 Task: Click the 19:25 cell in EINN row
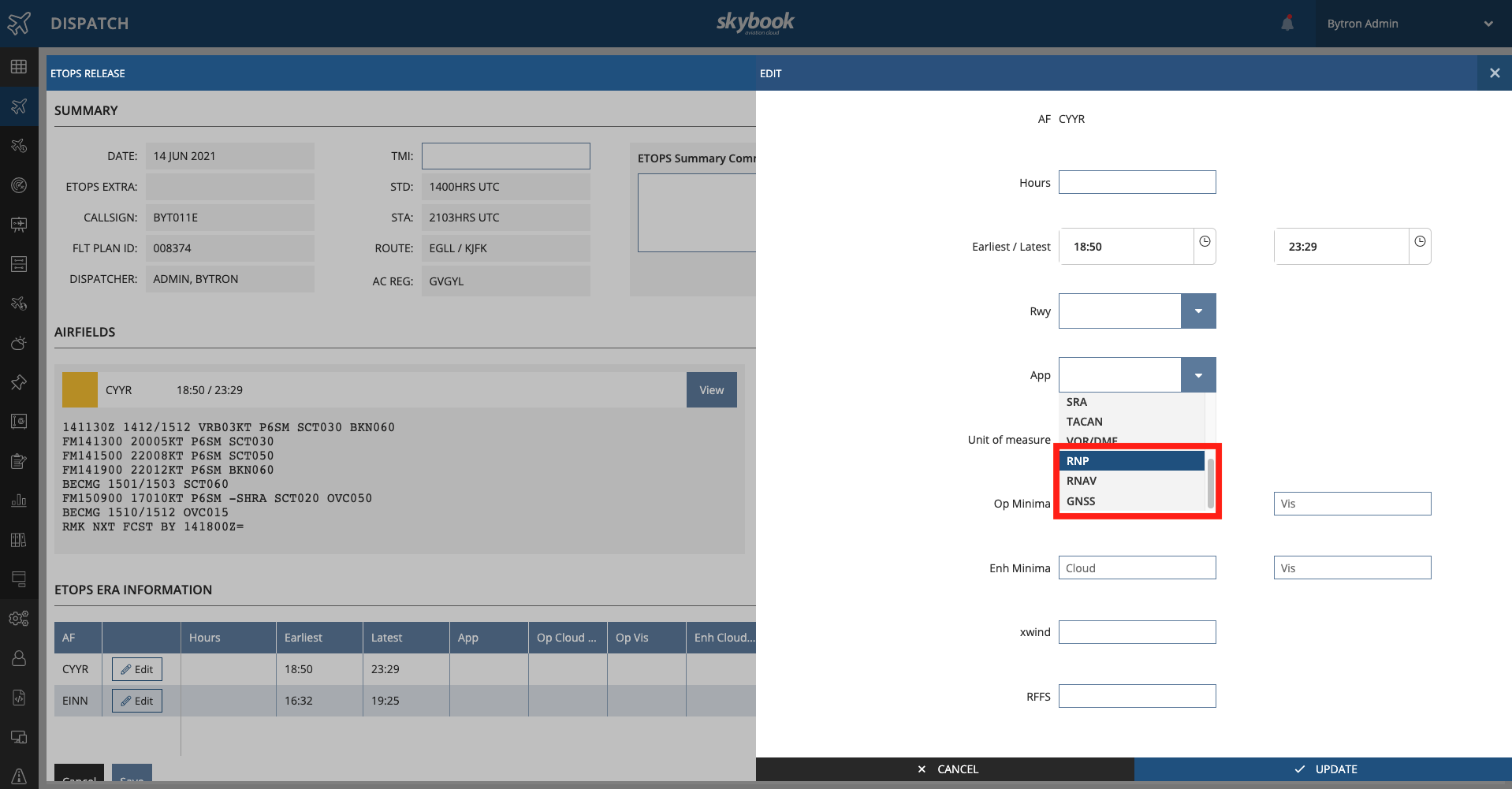[406, 701]
